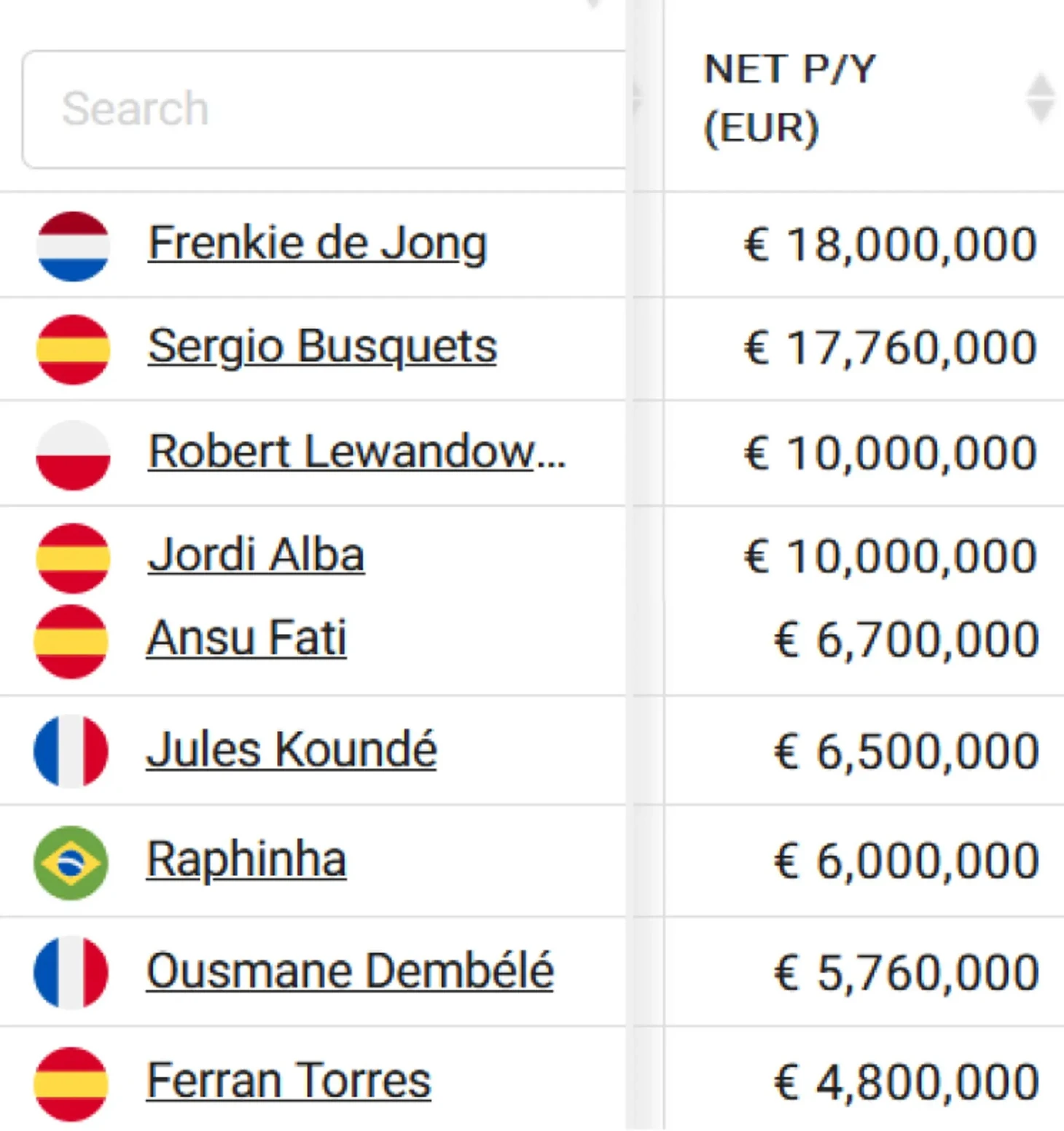Click the Spain flag beside Ansu Fati
This screenshot has width=1064, height=1131.
point(71,641)
